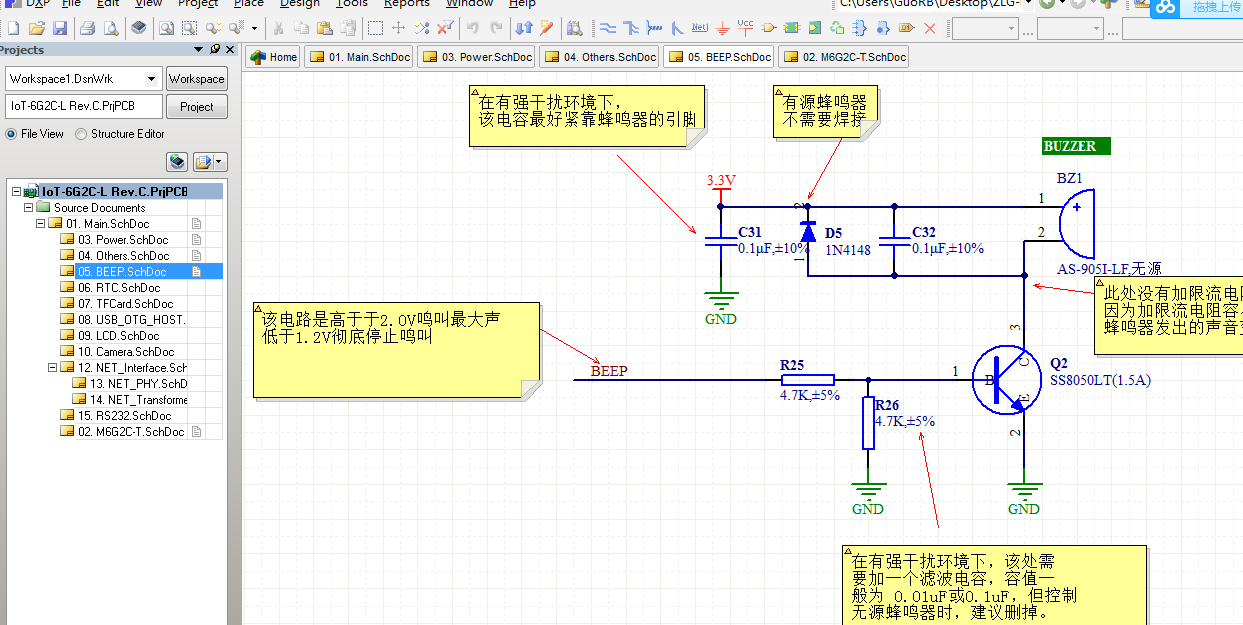Open the Reports menu
This screenshot has height=625, width=1243.
[x=406, y=4]
